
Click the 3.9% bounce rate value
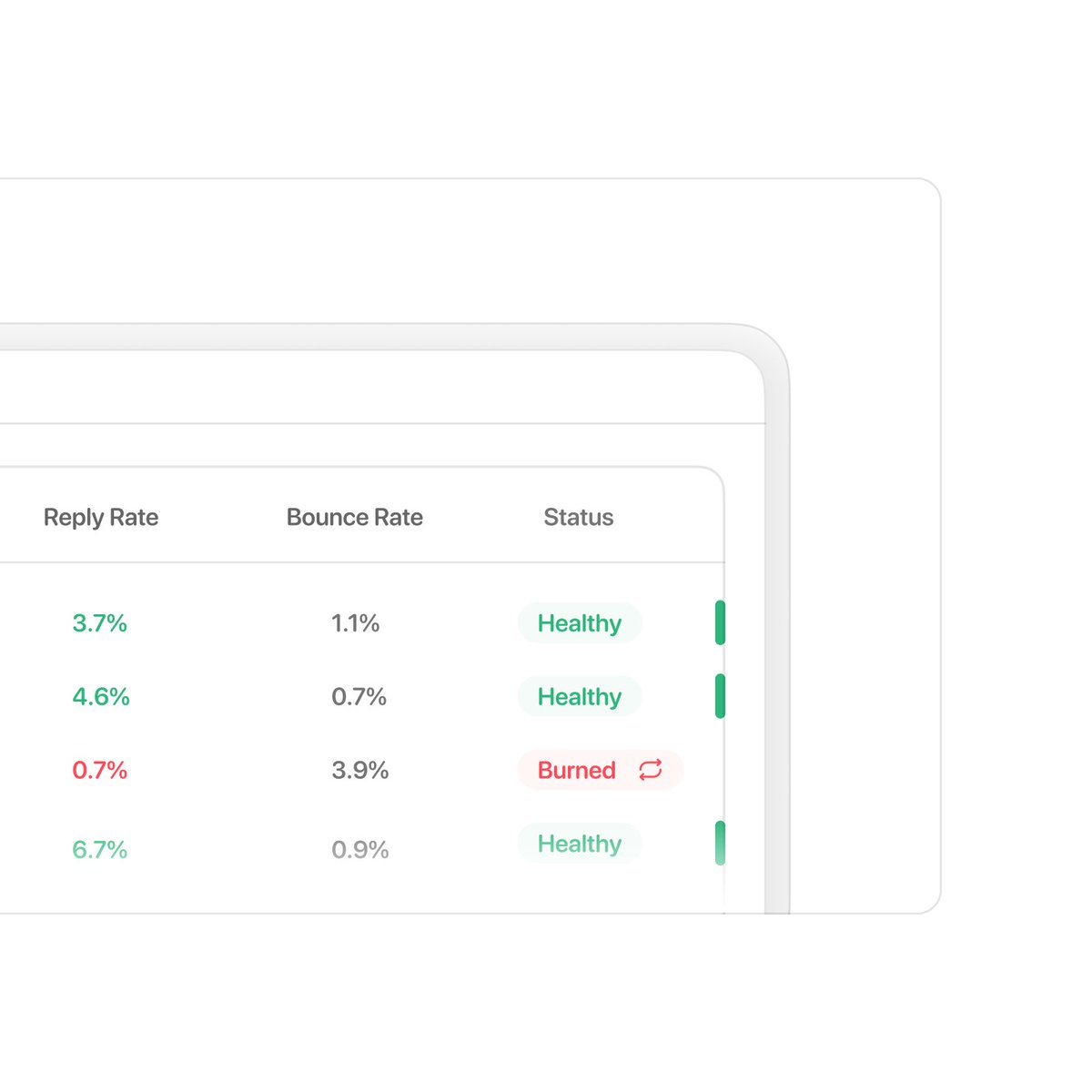click(360, 771)
